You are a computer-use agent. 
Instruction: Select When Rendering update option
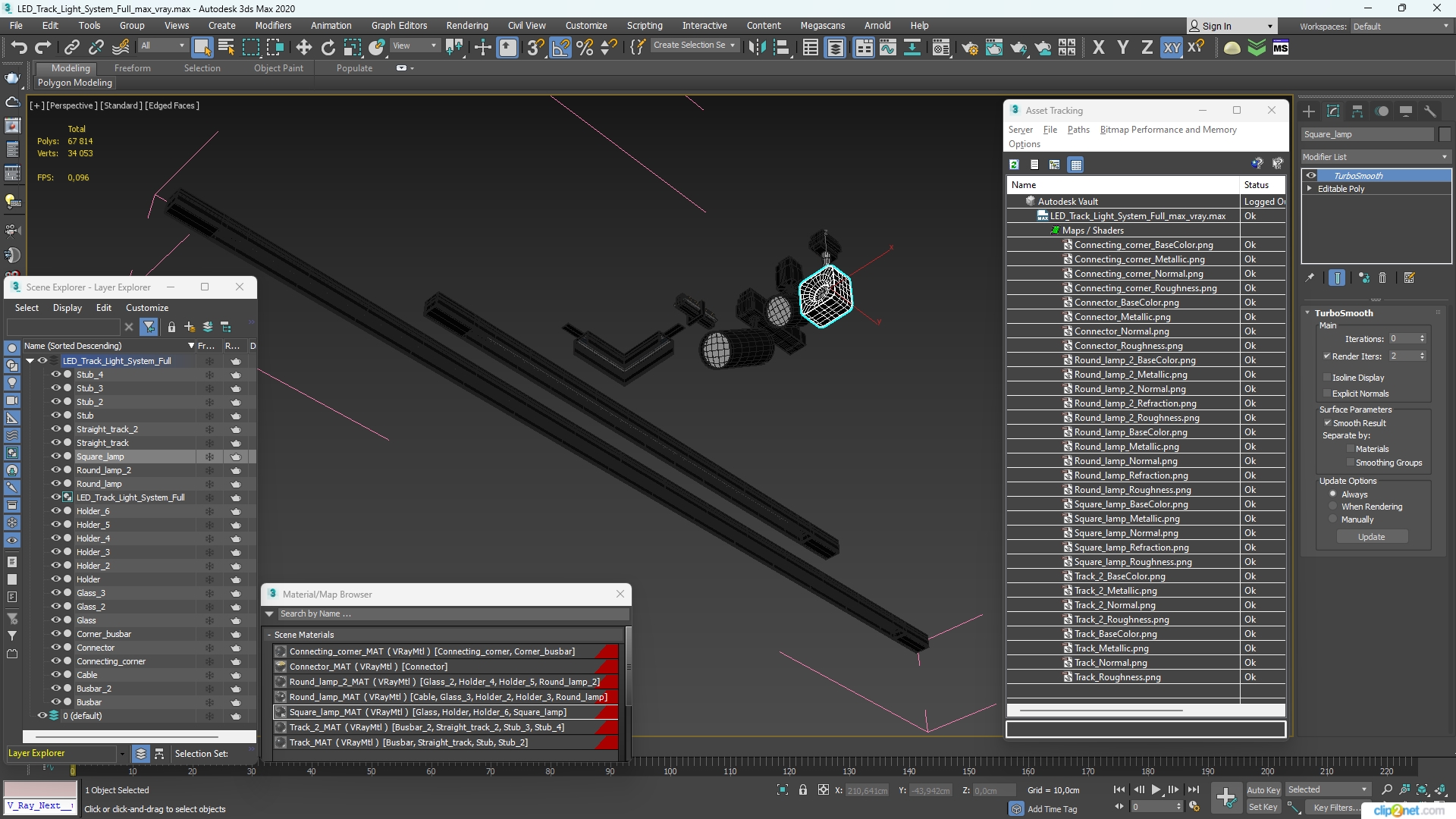pos(1332,507)
